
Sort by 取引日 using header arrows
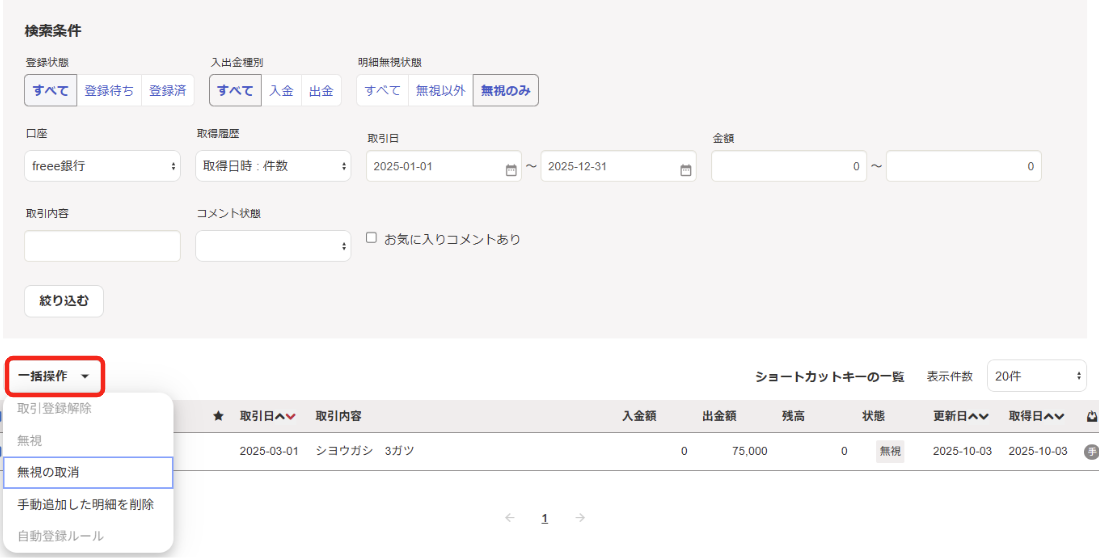[x=285, y=416]
